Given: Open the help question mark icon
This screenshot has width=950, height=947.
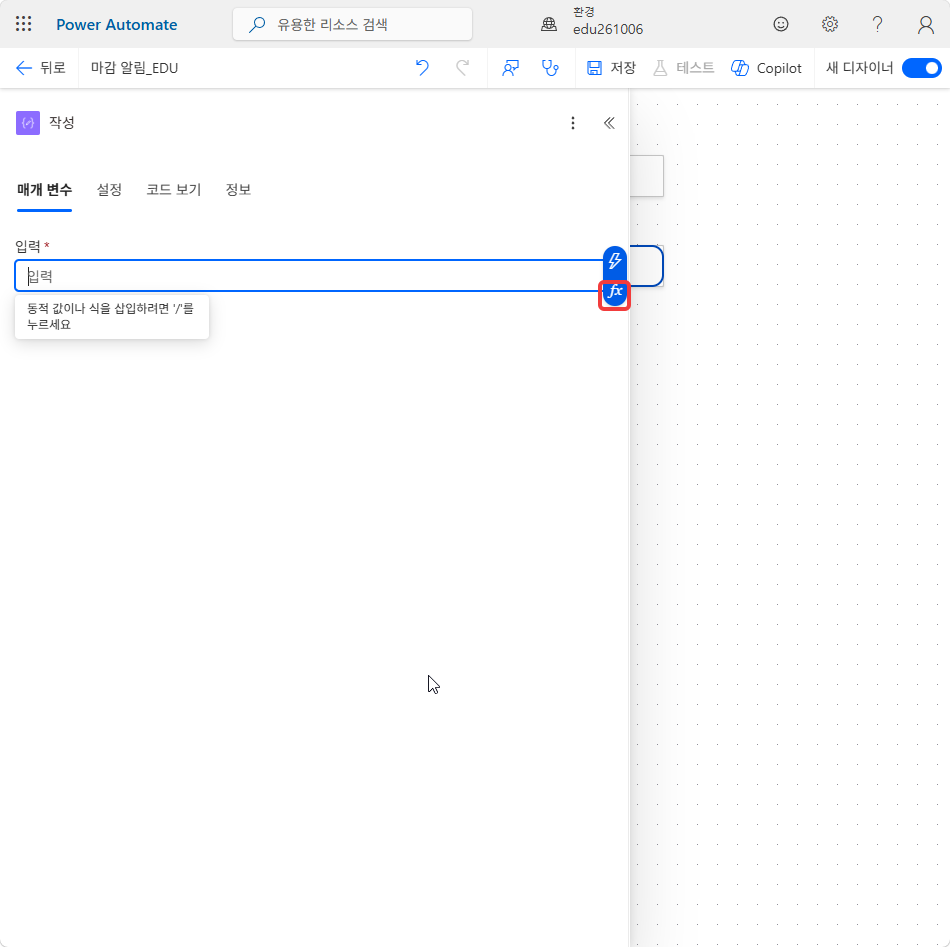Looking at the screenshot, I should tap(877, 24).
